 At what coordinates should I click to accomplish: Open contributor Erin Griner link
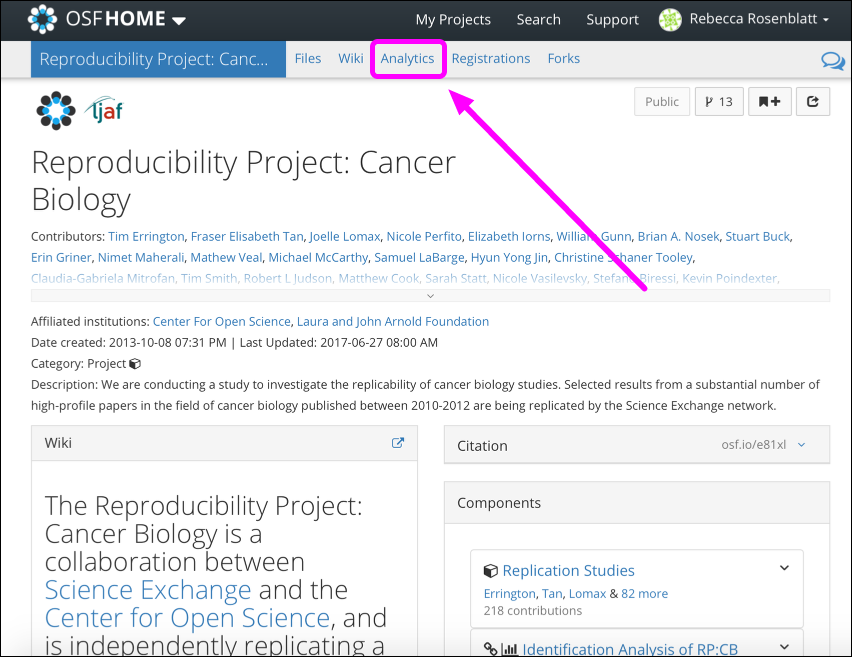pos(61,258)
